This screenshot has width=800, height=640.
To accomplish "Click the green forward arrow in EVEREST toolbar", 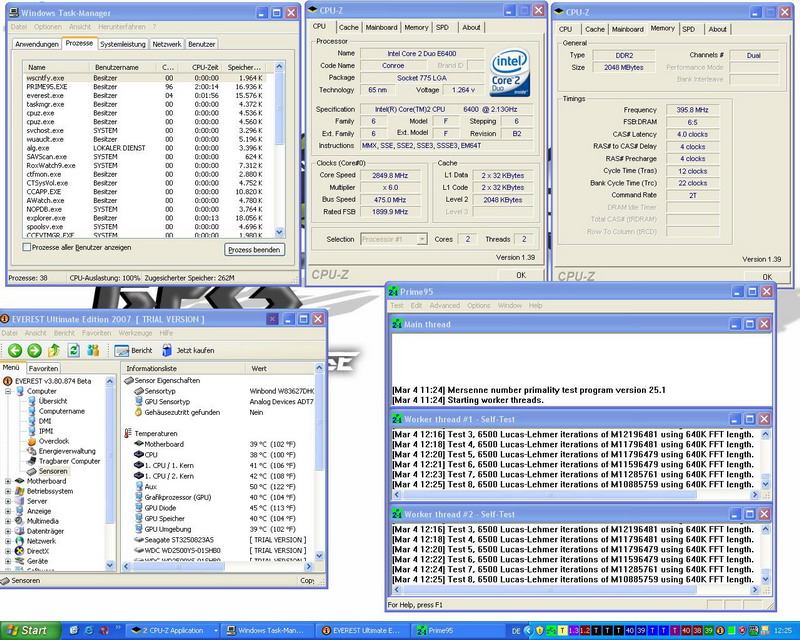I will tap(34, 350).
